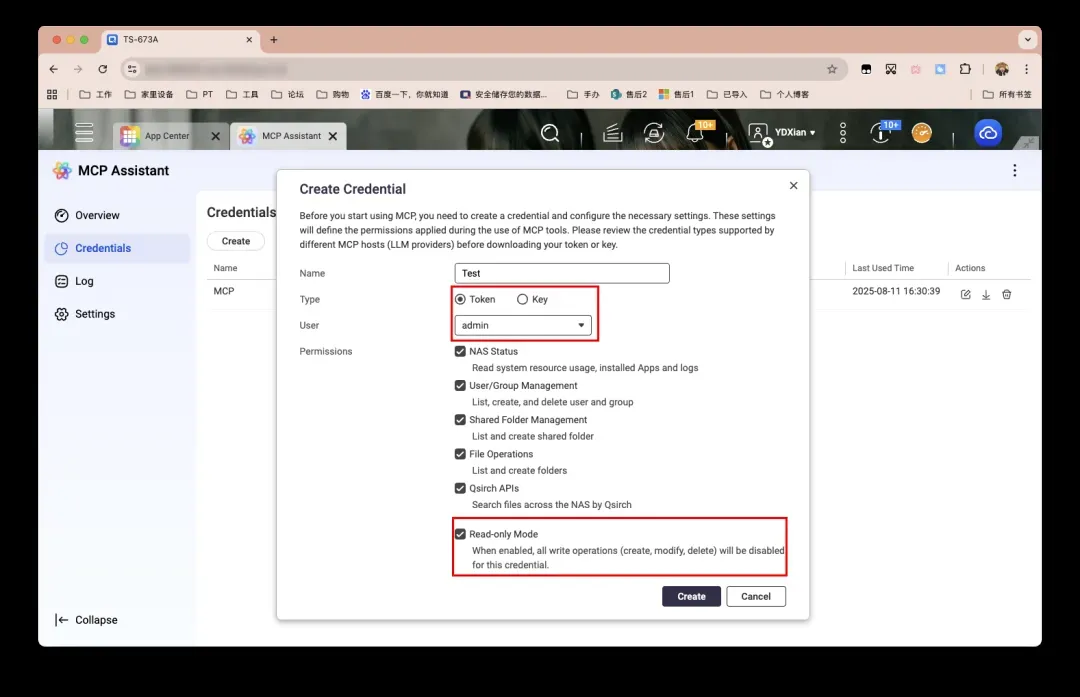Screen dimensions: 1080x697
Task: Toggle the File Operations checkbox
Action: tap(460, 454)
